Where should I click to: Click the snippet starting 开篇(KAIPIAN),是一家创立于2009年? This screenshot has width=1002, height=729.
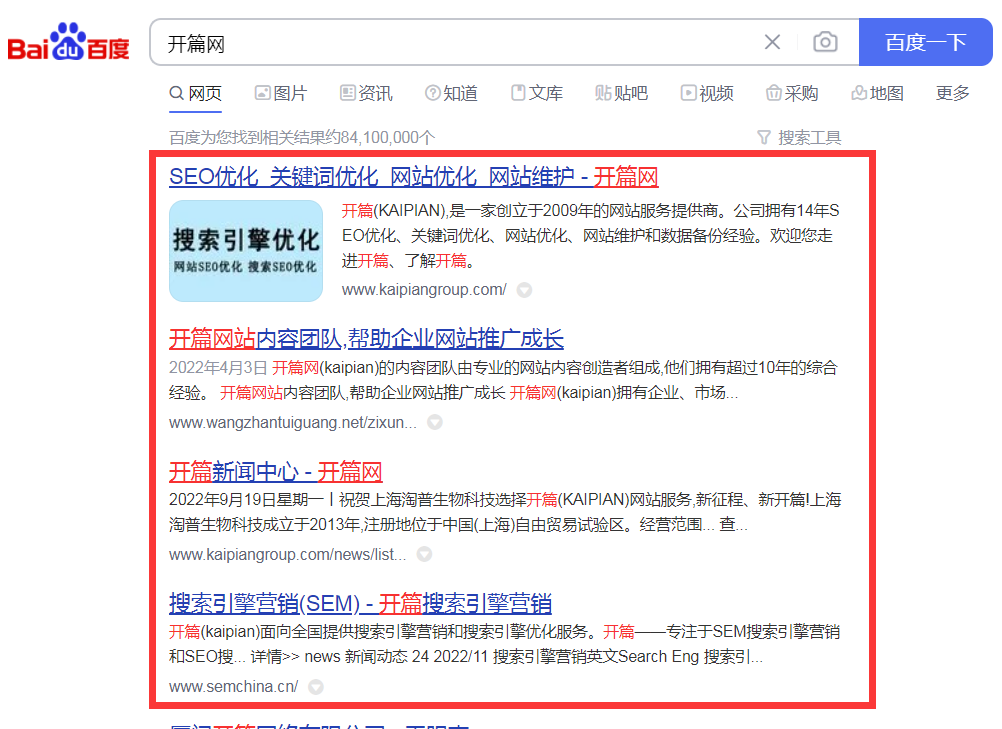tap(591, 236)
